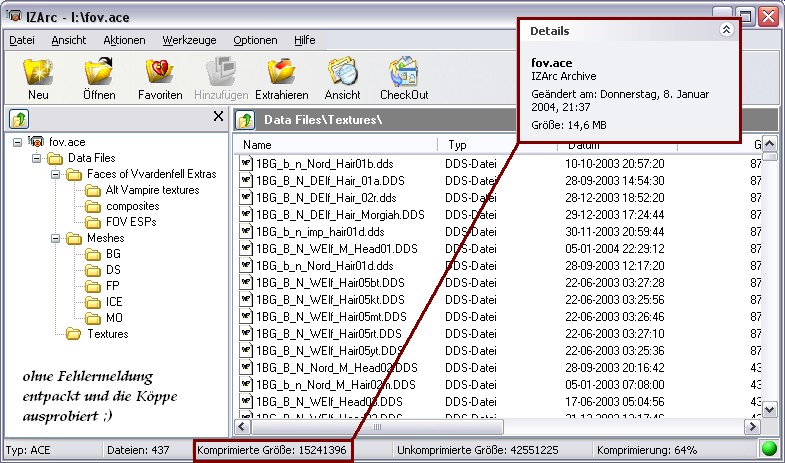Collapse the Data Files tree node
Image resolution: width=785 pixels, height=463 pixels.
37,158
